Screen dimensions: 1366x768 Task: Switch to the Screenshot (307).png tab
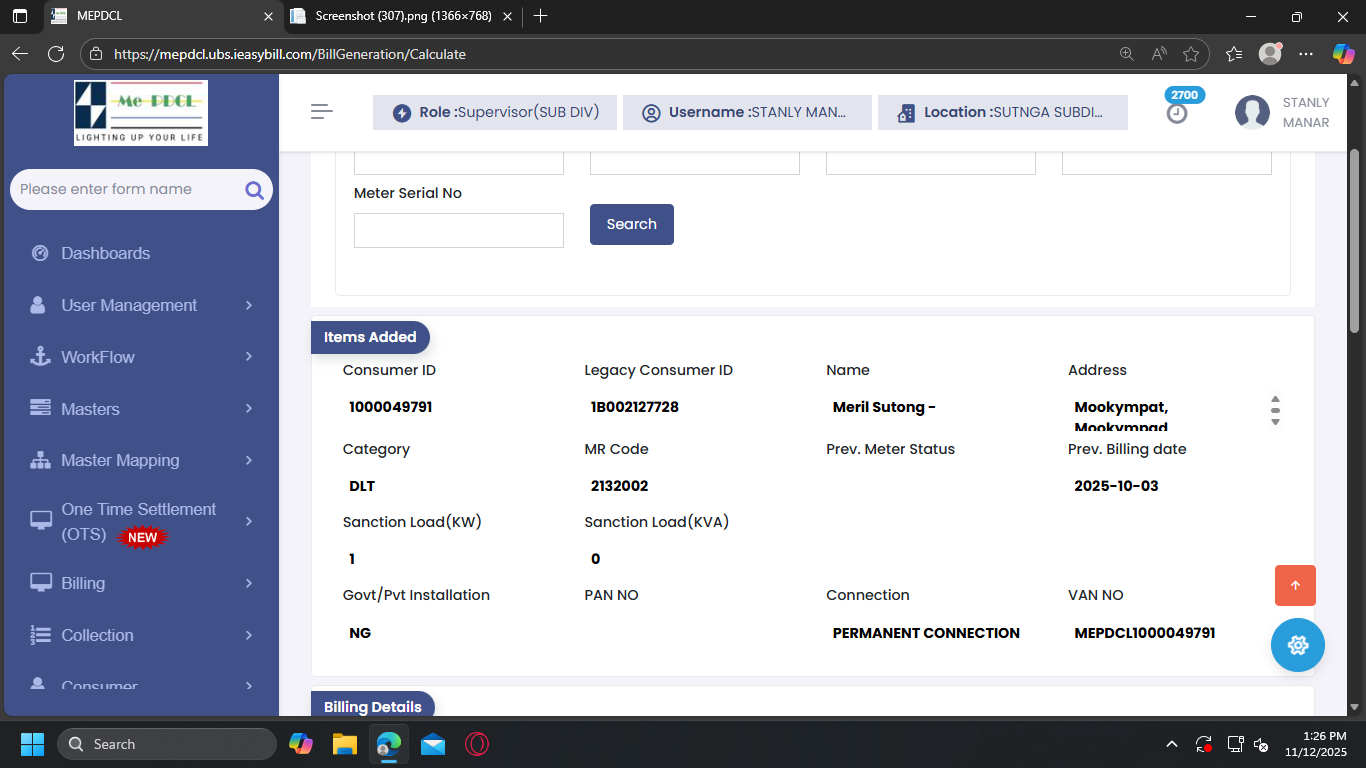[402, 16]
